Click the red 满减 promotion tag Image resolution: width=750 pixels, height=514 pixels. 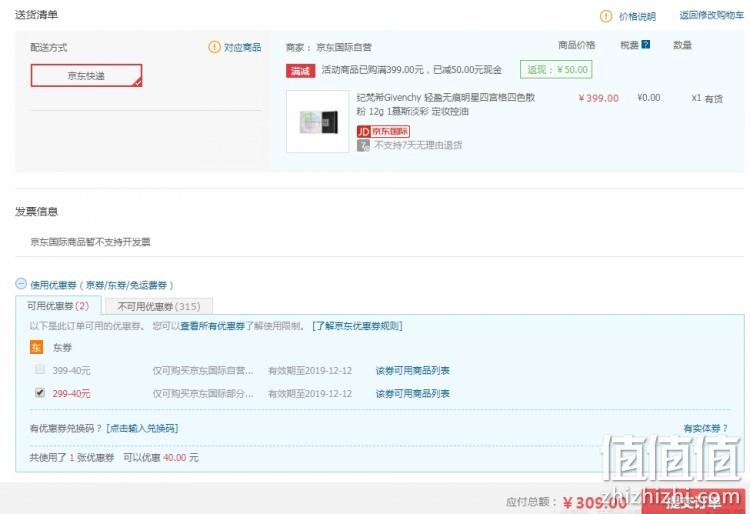point(300,71)
